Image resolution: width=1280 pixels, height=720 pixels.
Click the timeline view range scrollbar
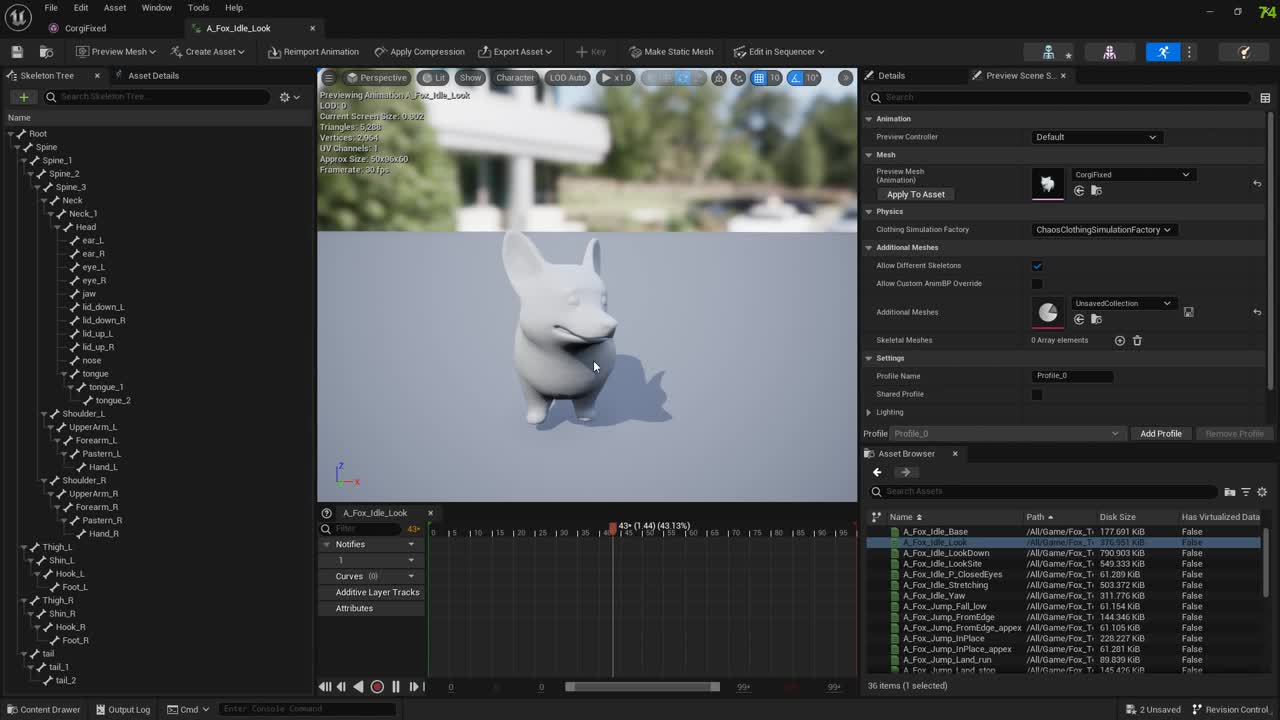coord(642,687)
